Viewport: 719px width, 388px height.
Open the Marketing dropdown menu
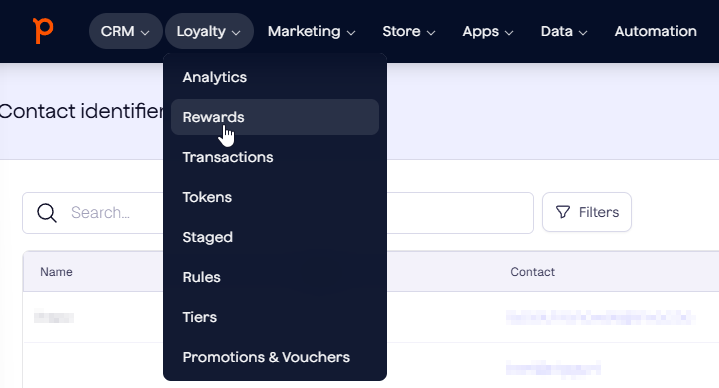[311, 31]
